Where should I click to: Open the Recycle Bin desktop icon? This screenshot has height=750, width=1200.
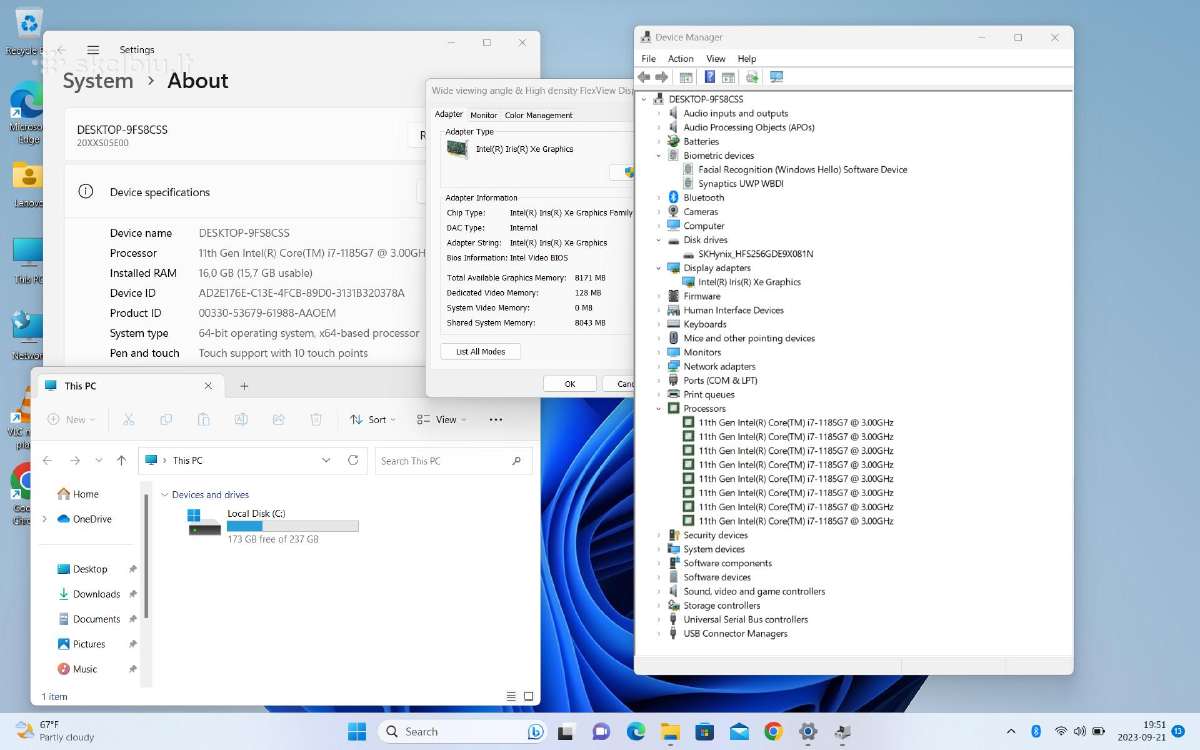[28, 28]
